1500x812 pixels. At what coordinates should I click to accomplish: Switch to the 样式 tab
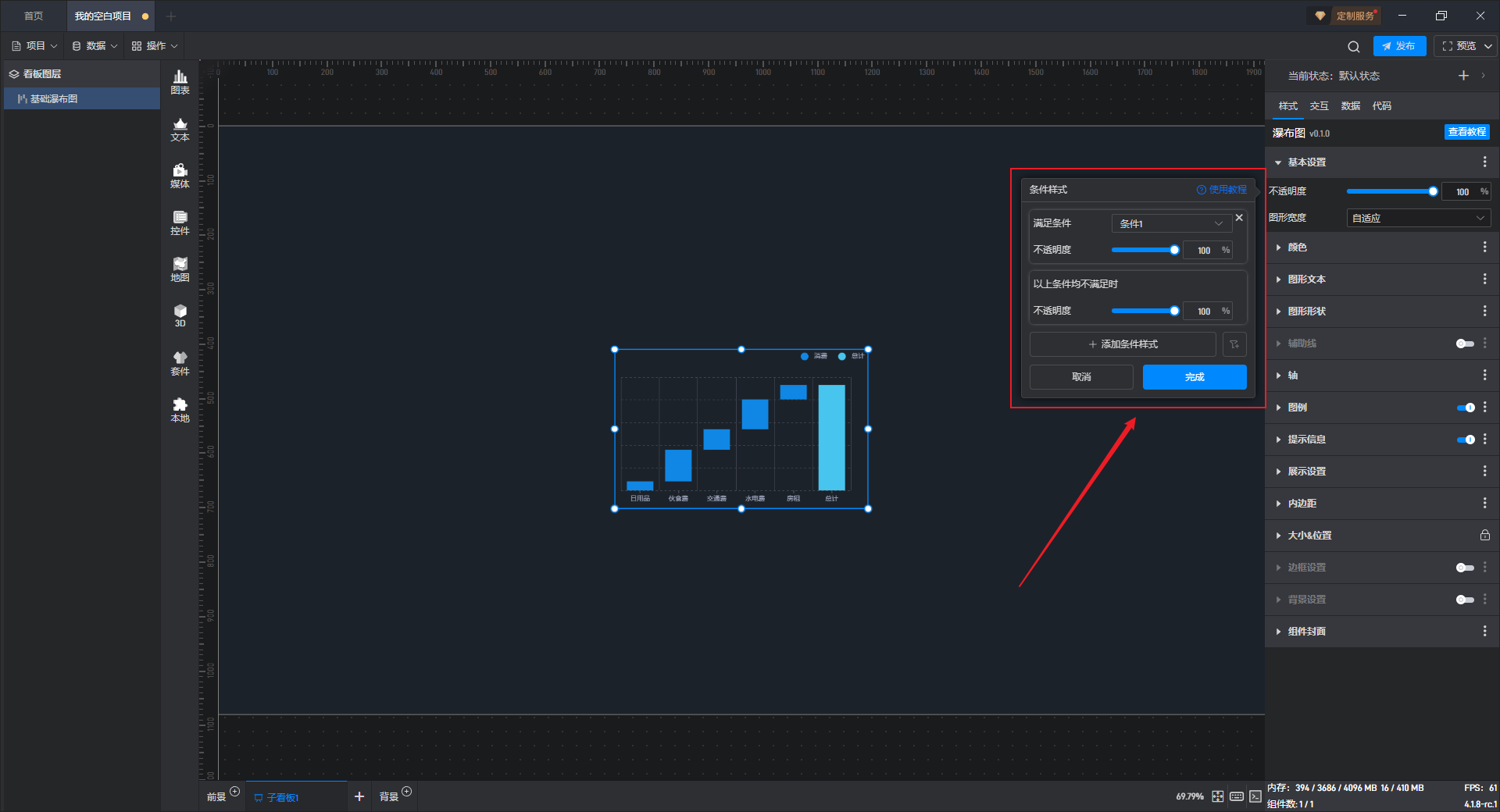point(1287,106)
